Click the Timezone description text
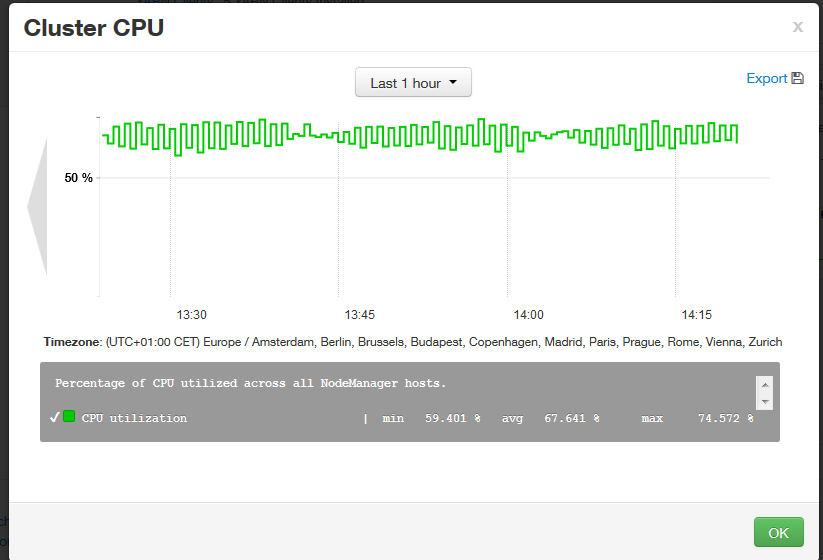 pos(413,342)
